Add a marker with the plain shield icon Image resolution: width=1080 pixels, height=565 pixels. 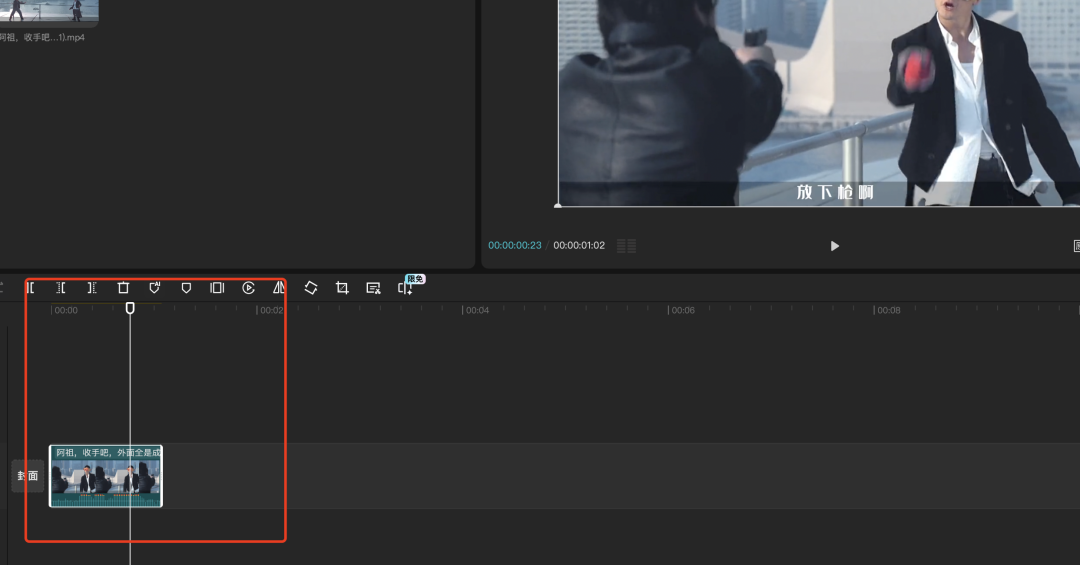[x=186, y=288]
